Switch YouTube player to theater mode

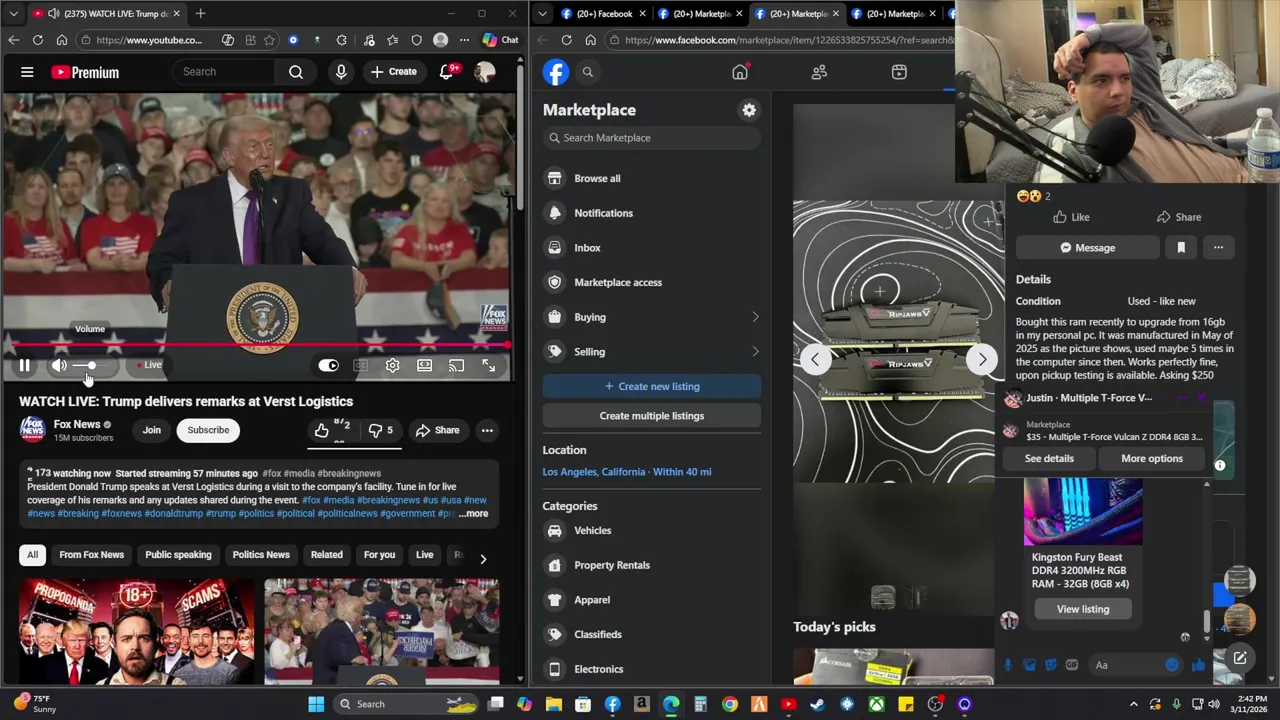(424, 366)
